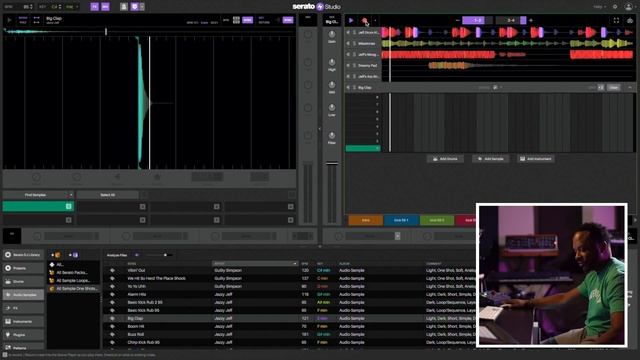Open the FX library section
The image size is (640, 360).
pyautogui.click(x=23, y=308)
